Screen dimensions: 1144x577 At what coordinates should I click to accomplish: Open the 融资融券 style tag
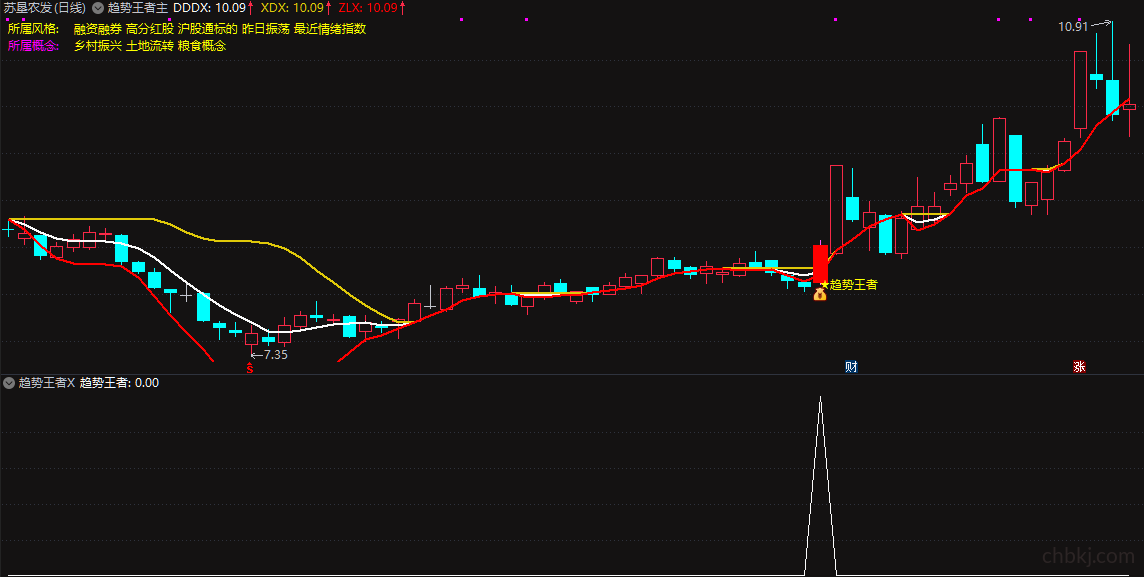[x=98, y=29]
